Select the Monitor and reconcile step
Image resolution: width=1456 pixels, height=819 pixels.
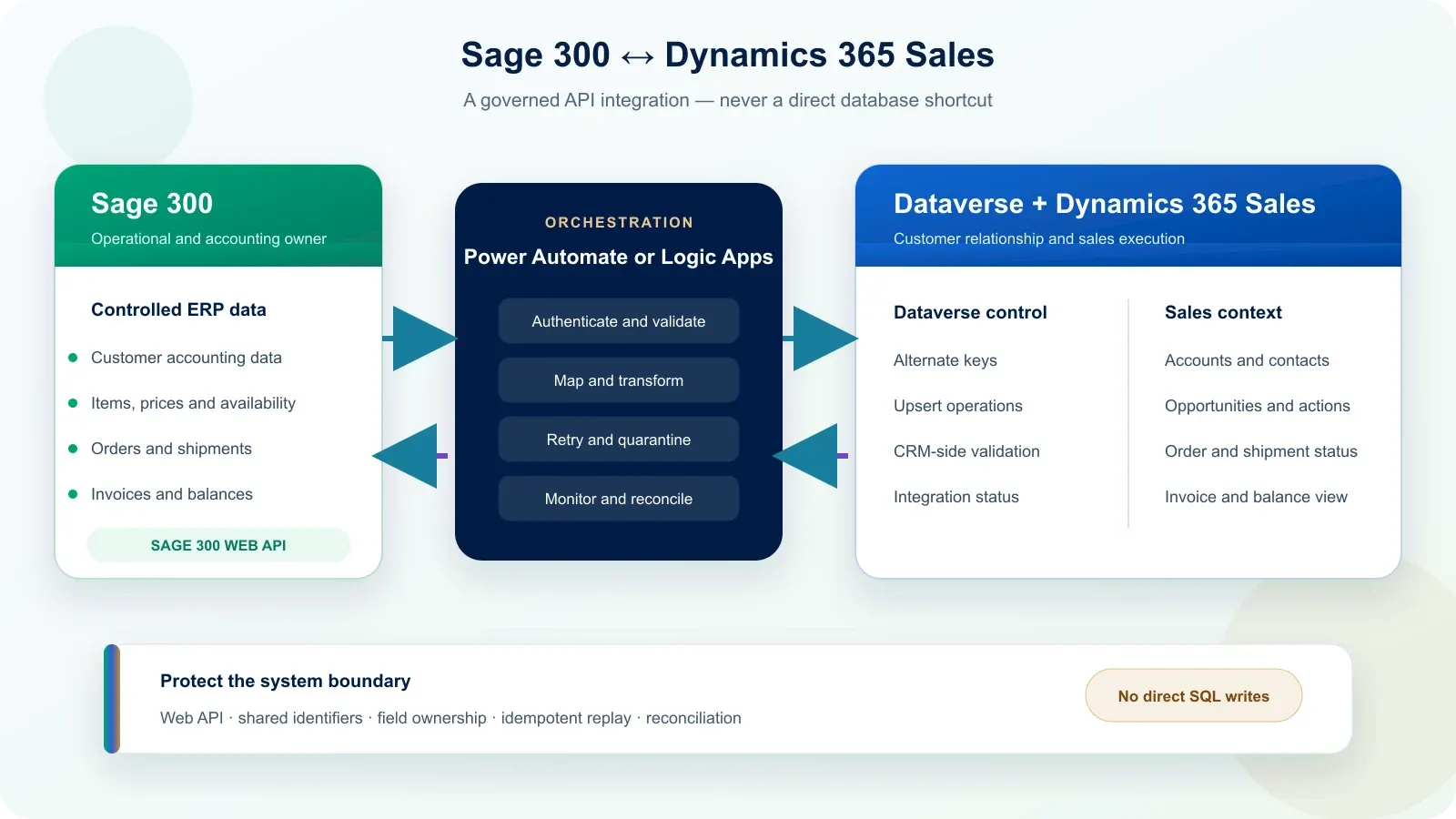click(619, 499)
